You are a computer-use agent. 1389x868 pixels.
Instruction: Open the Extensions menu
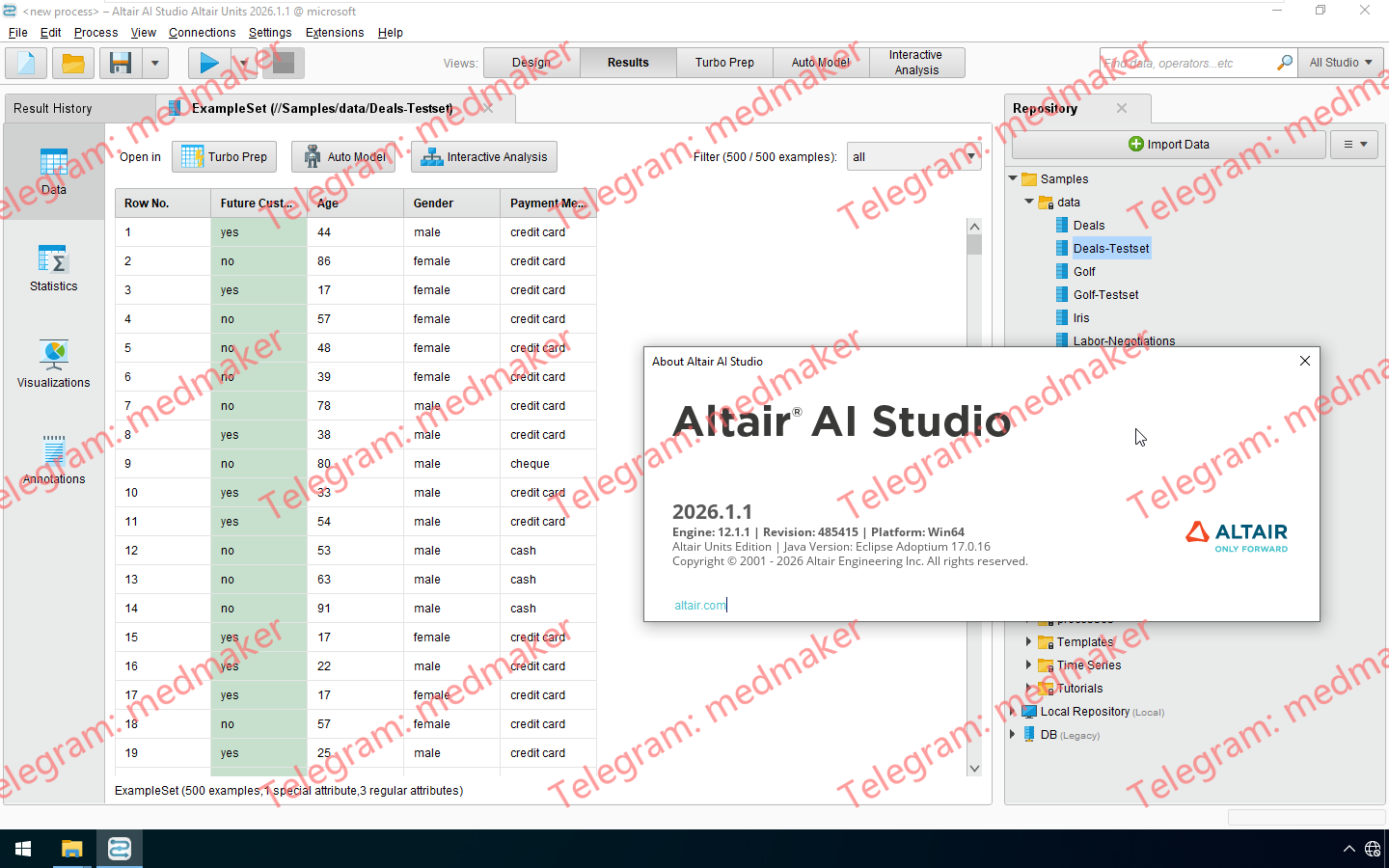[x=335, y=33]
